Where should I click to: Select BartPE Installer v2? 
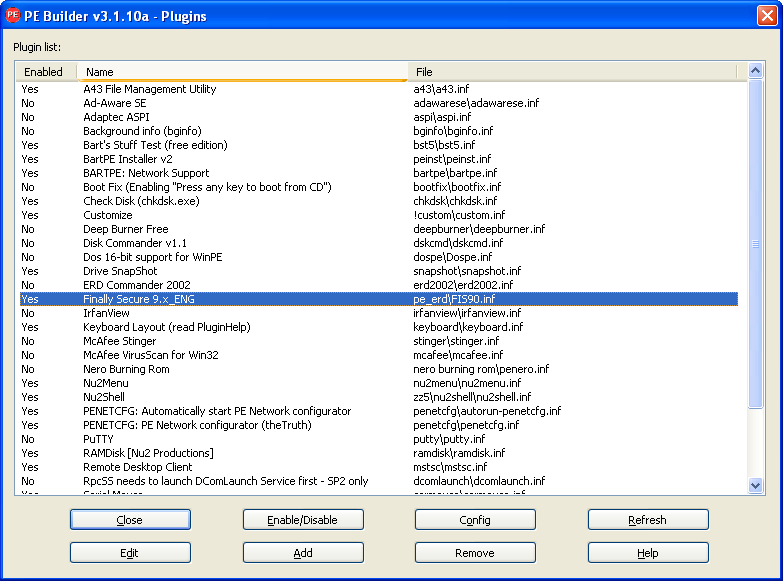click(x=379, y=159)
